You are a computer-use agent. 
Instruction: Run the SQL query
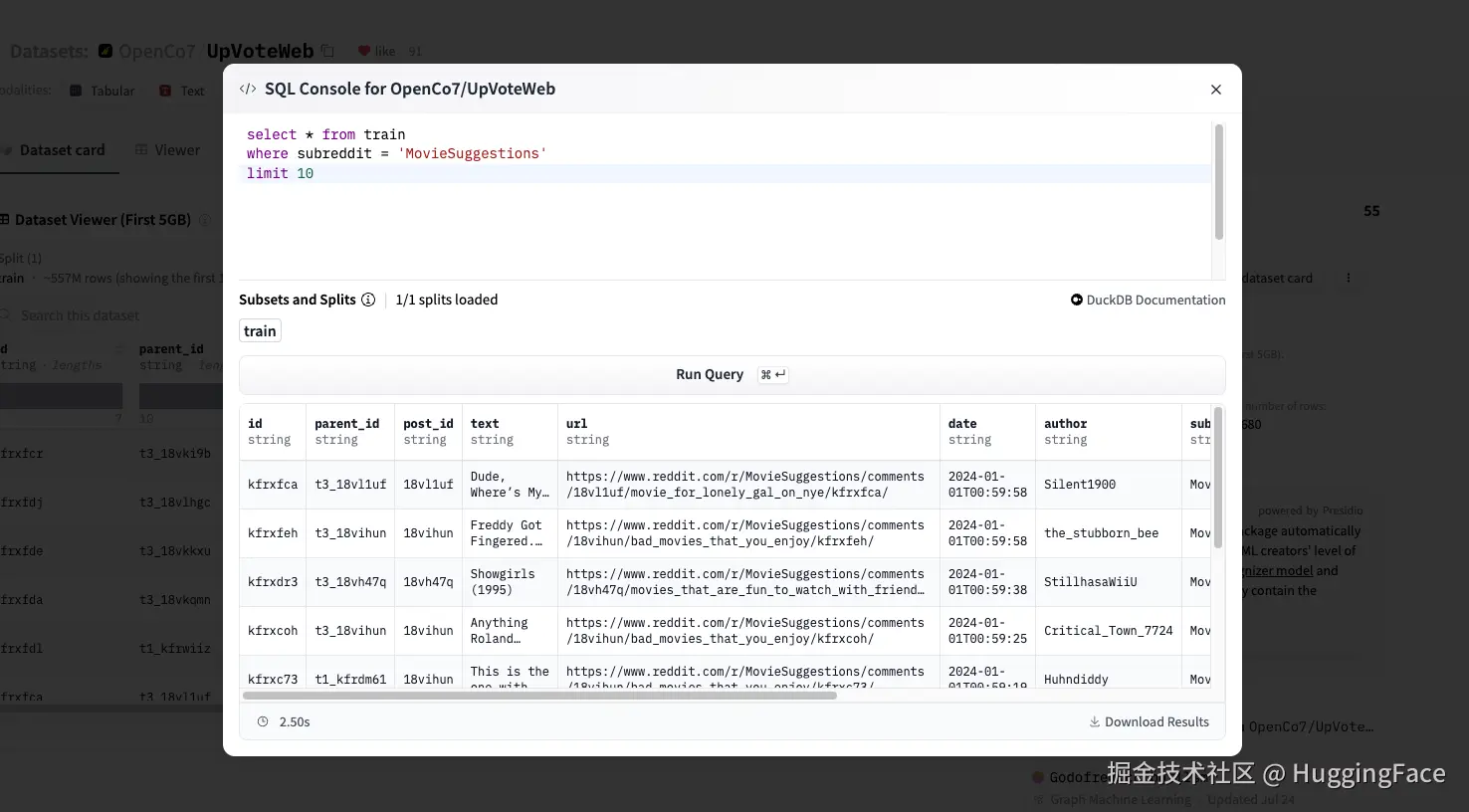732,374
